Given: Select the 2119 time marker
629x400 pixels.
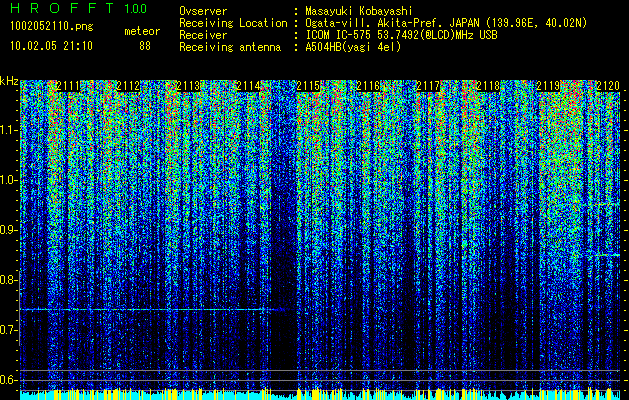Looking at the screenshot, I should [x=548, y=86].
